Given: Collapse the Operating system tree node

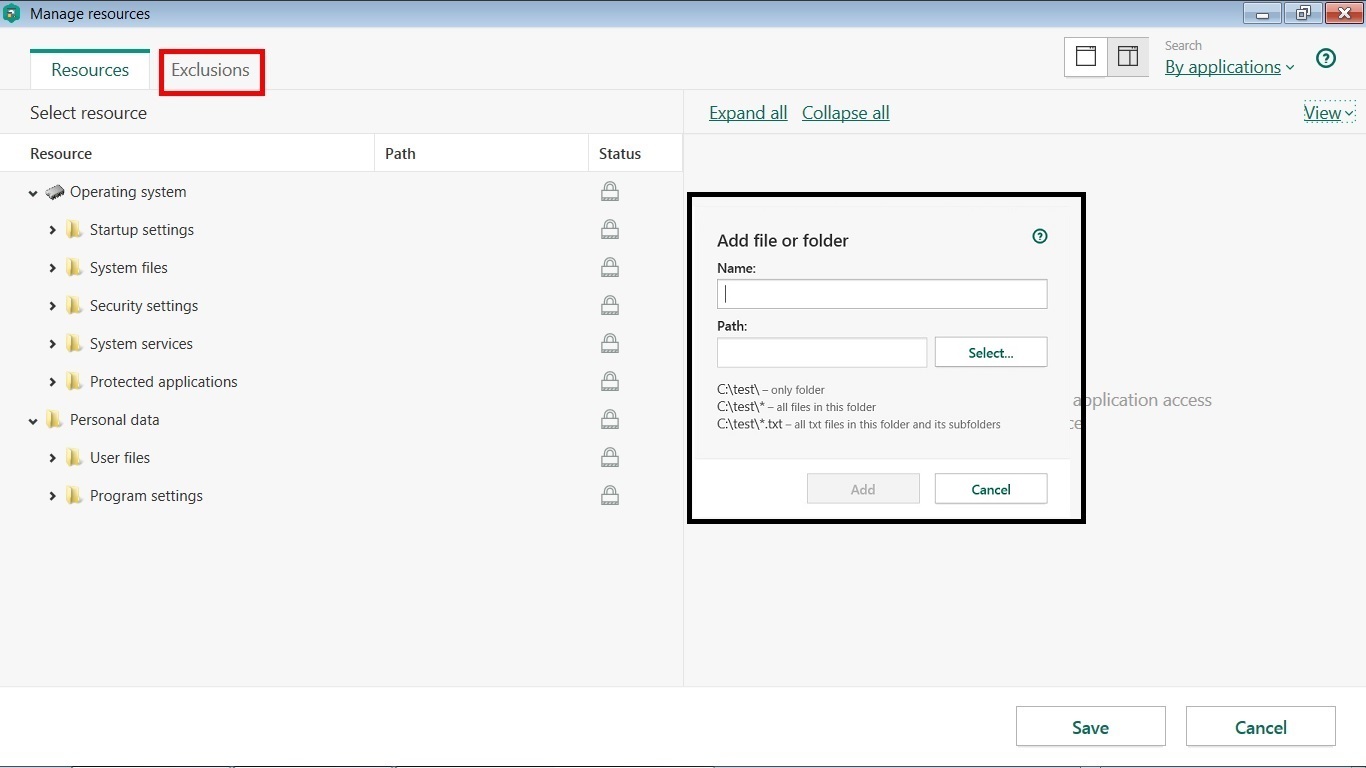Looking at the screenshot, I should [33, 193].
